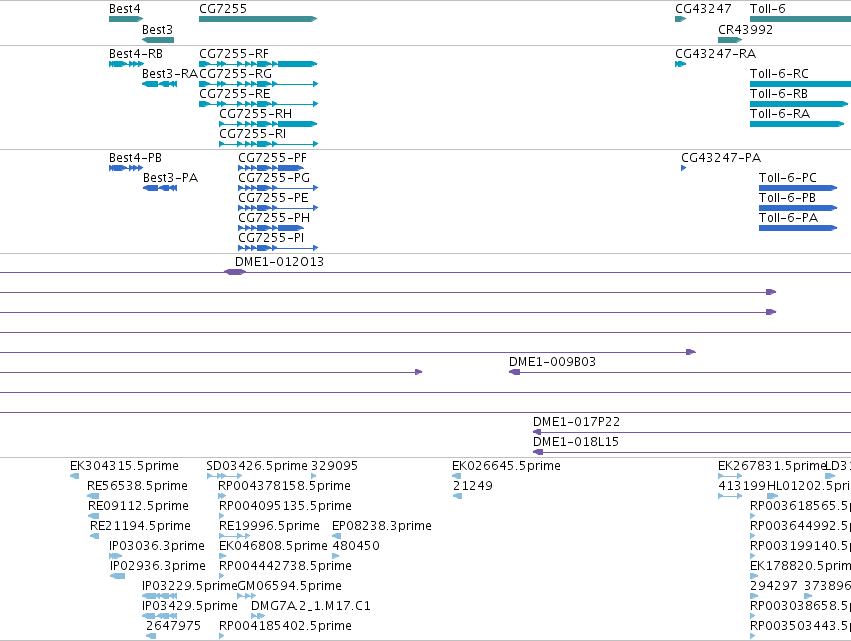Select the CG7255-PF protein feature
The width and height of the screenshot is (851, 641).
[x=271, y=168]
